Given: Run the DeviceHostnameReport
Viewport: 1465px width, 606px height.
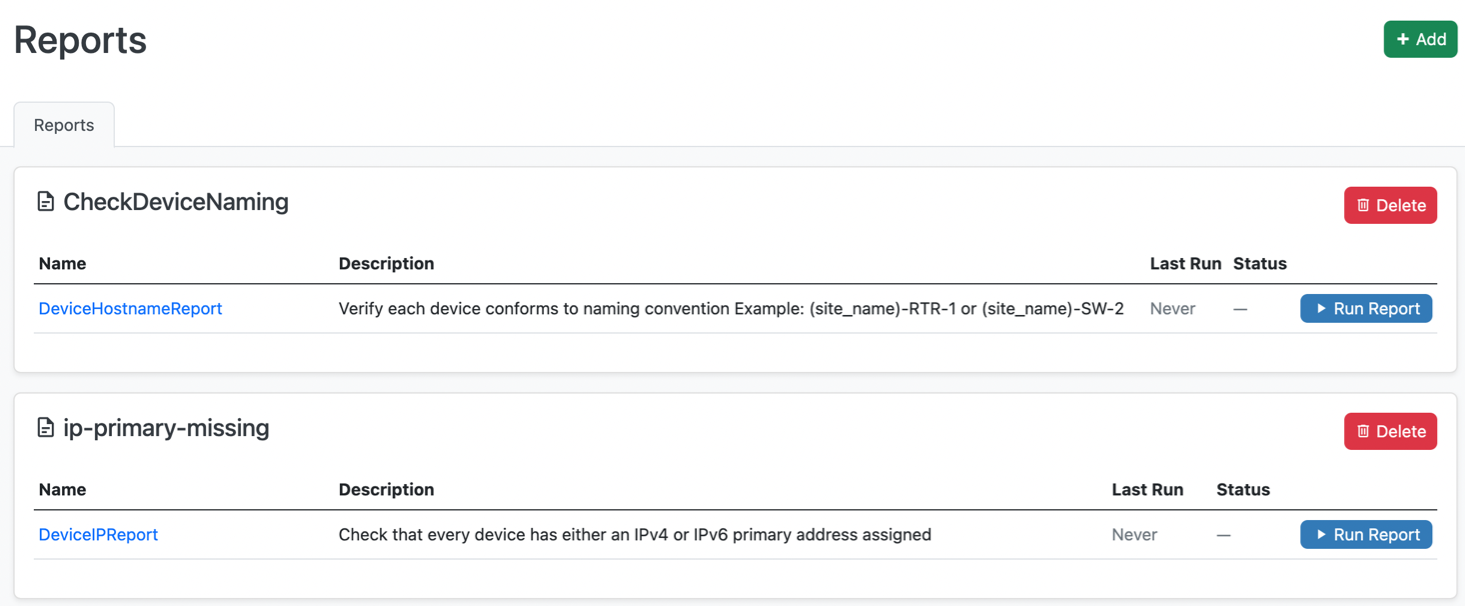Looking at the screenshot, I should pos(1366,308).
